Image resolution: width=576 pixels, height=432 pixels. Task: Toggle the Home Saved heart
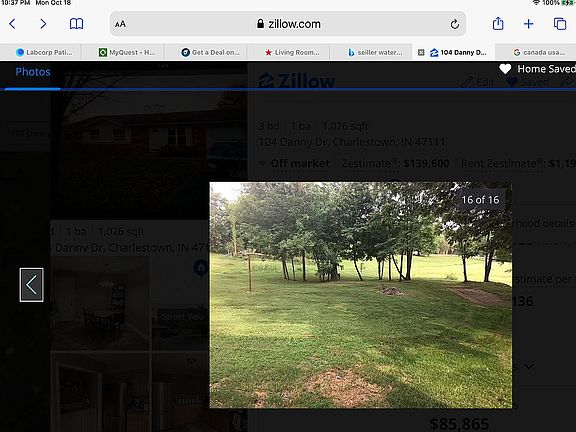click(505, 69)
